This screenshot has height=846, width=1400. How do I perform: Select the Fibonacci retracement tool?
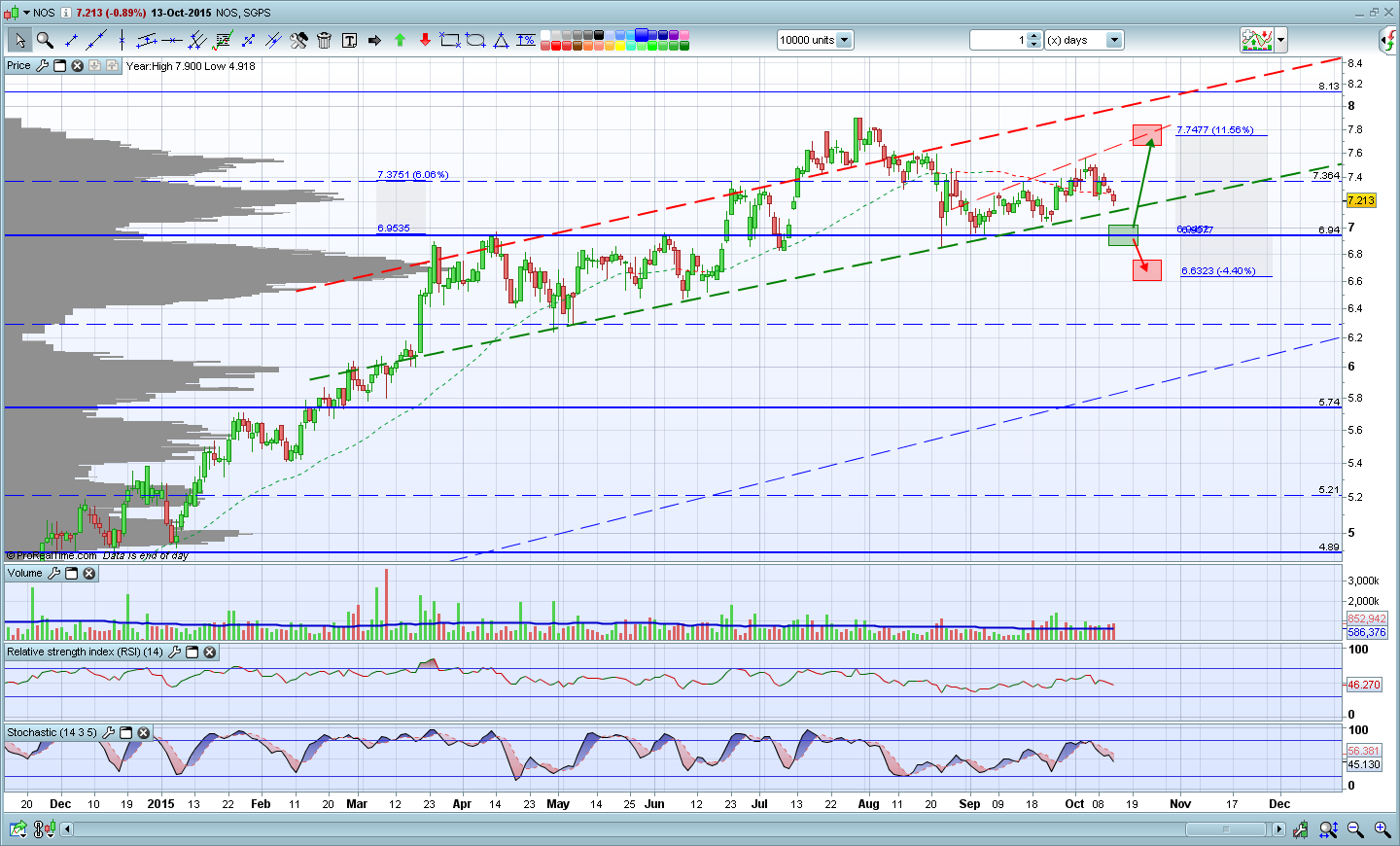[223, 40]
